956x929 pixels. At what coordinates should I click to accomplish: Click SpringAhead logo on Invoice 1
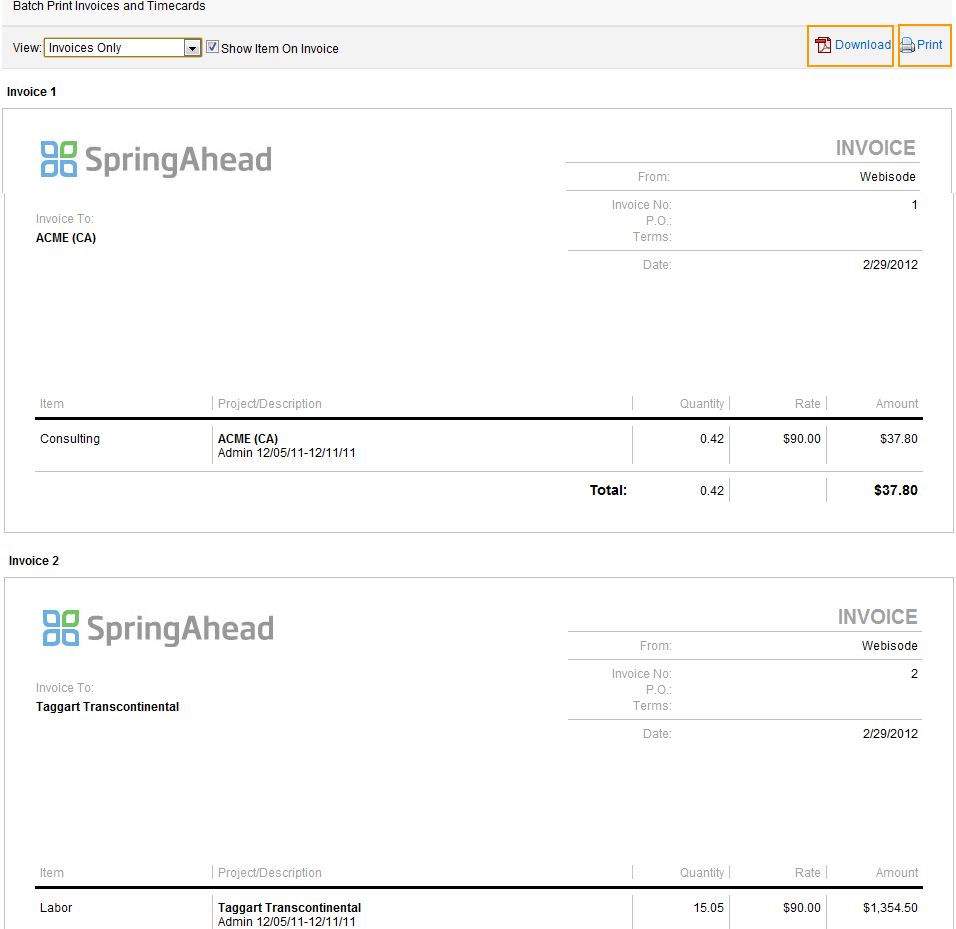(156, 160)
